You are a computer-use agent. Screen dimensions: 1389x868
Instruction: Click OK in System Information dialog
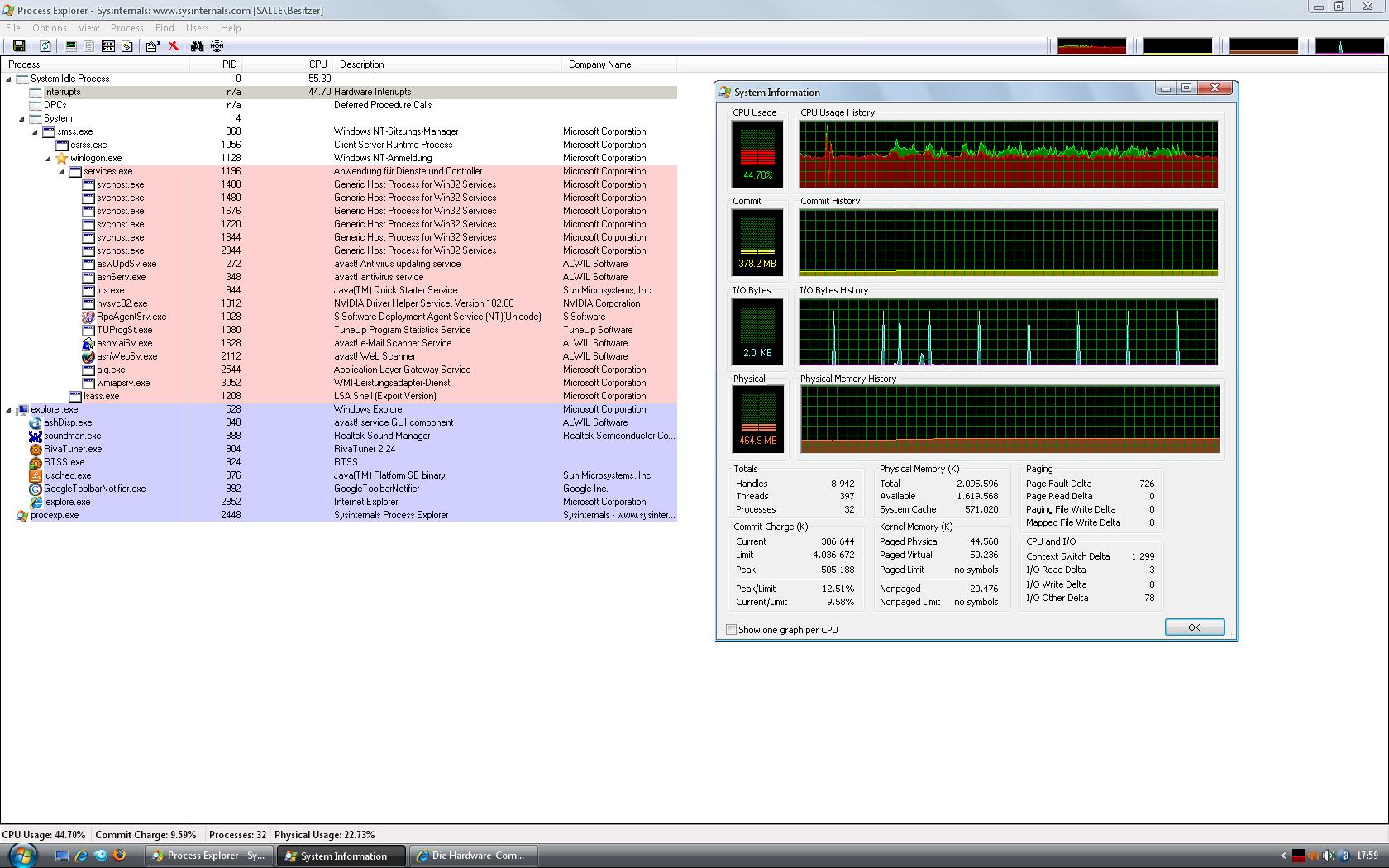[1194, 627]
